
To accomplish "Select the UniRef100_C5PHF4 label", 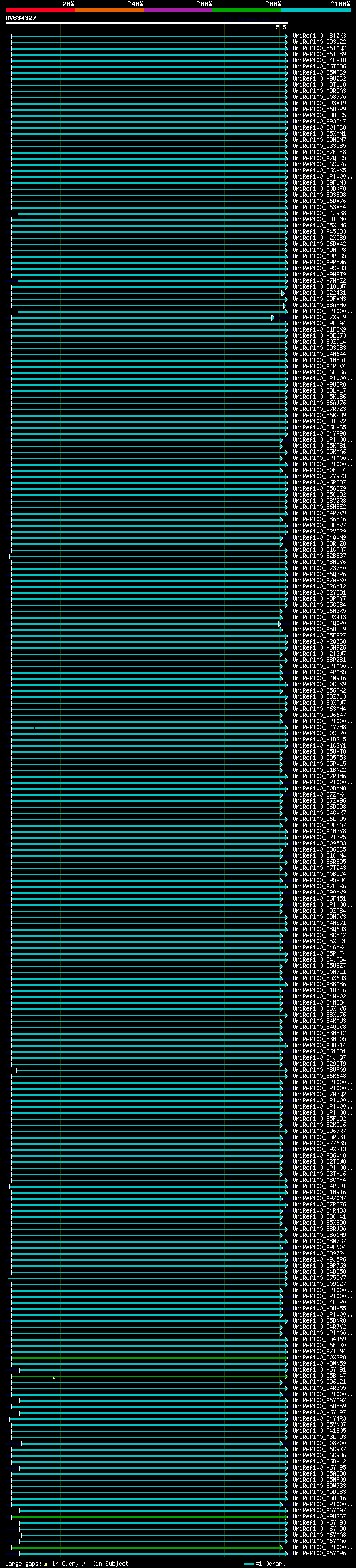I will click(x=319, y=954).
